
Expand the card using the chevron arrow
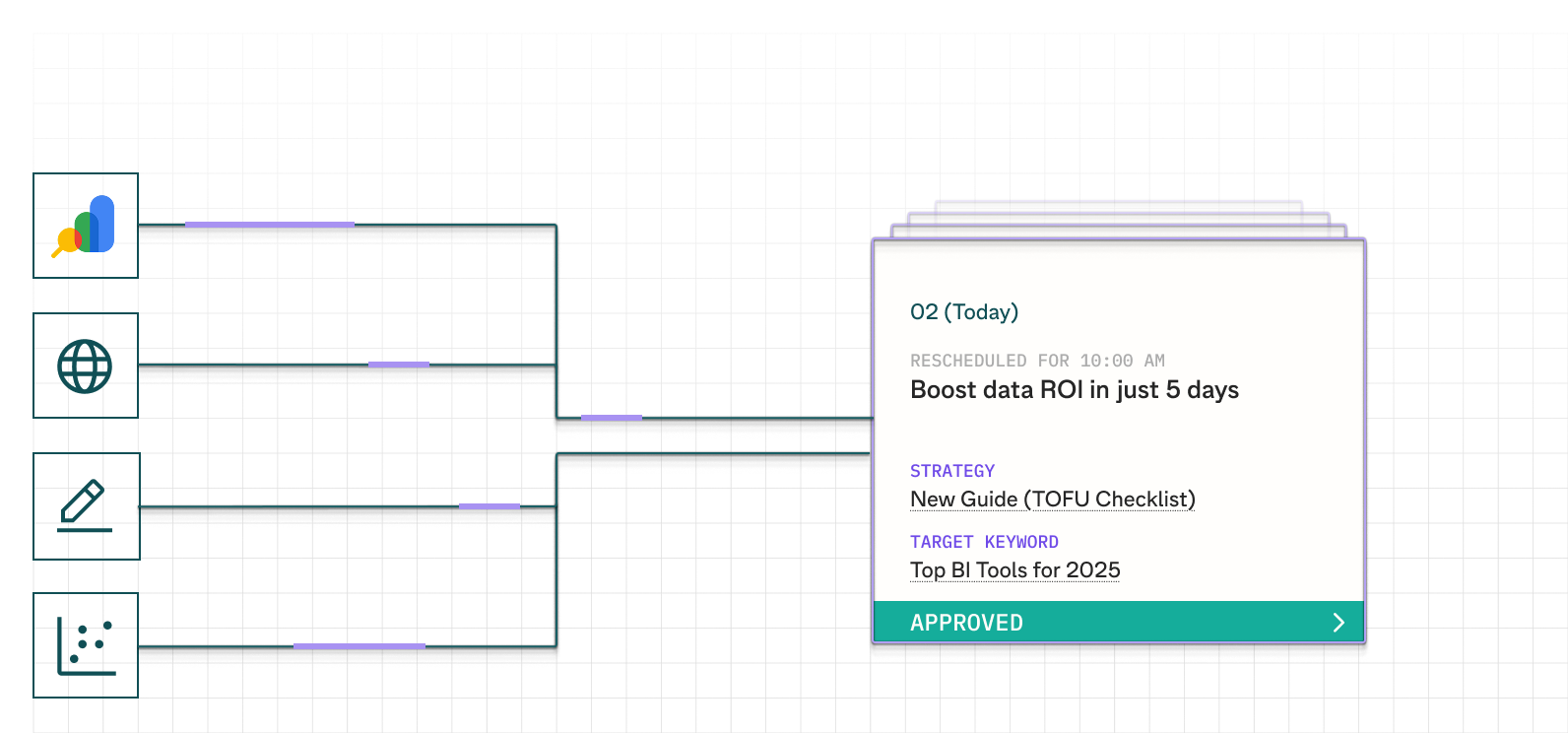[x=1339, y=623]
